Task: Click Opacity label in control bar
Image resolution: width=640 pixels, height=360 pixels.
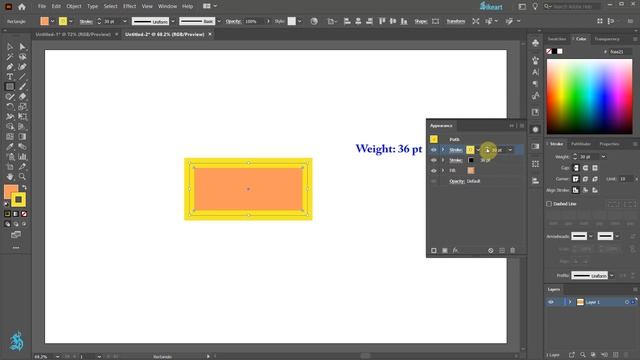Action: click(233, 21)
